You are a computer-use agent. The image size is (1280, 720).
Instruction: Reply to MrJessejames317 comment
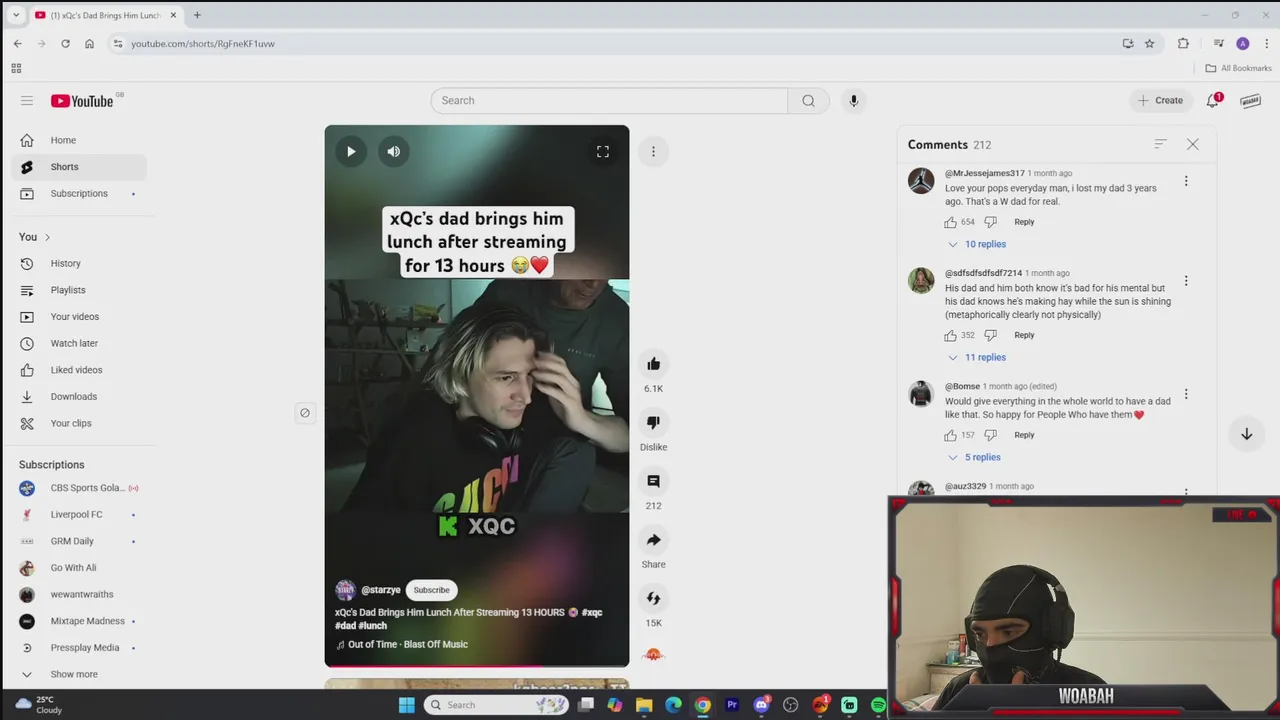[1024, 222]
